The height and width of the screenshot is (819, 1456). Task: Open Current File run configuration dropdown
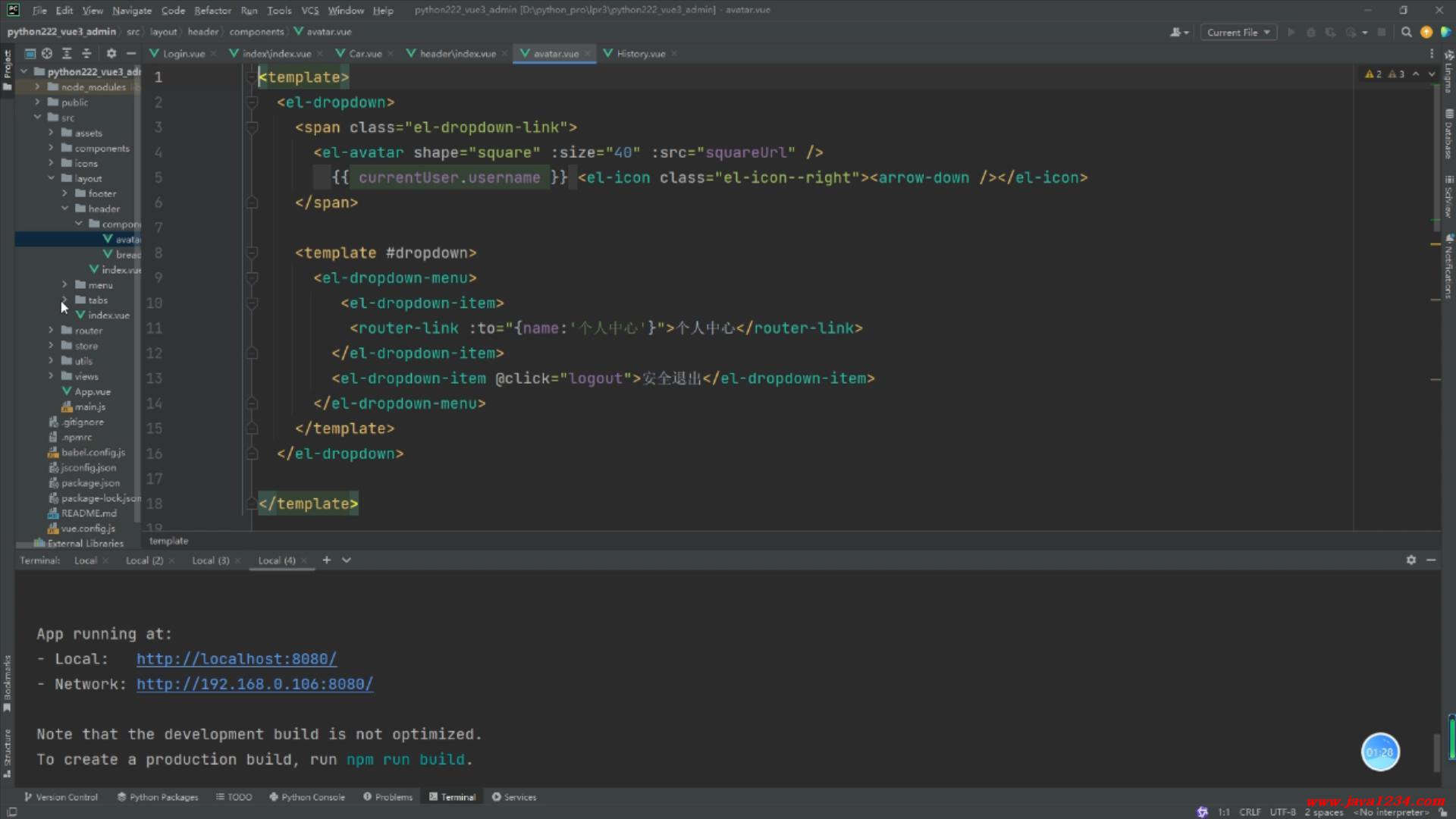[1238, 32]
